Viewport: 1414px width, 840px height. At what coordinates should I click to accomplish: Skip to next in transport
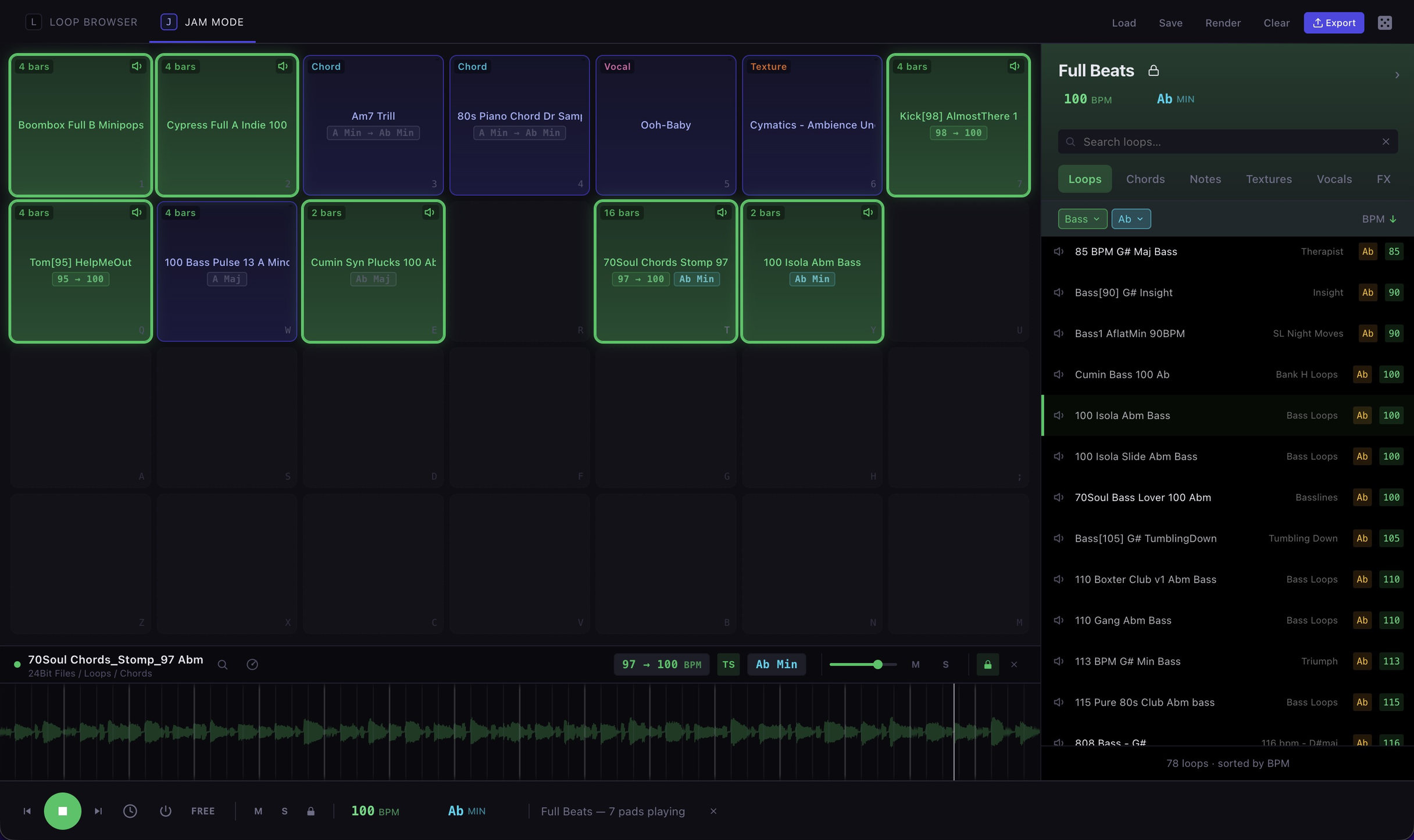click(x=98, y=811)
